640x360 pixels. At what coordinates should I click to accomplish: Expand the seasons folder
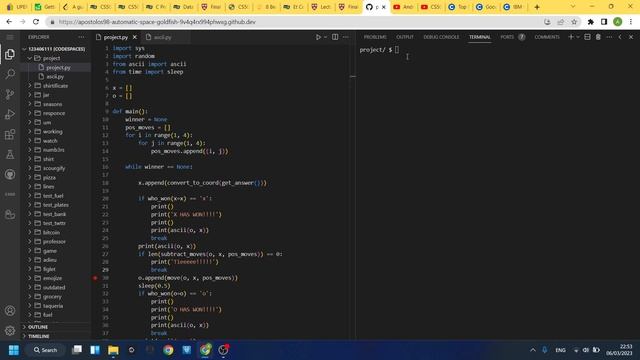pyautogui.click(x=56, y=104)
